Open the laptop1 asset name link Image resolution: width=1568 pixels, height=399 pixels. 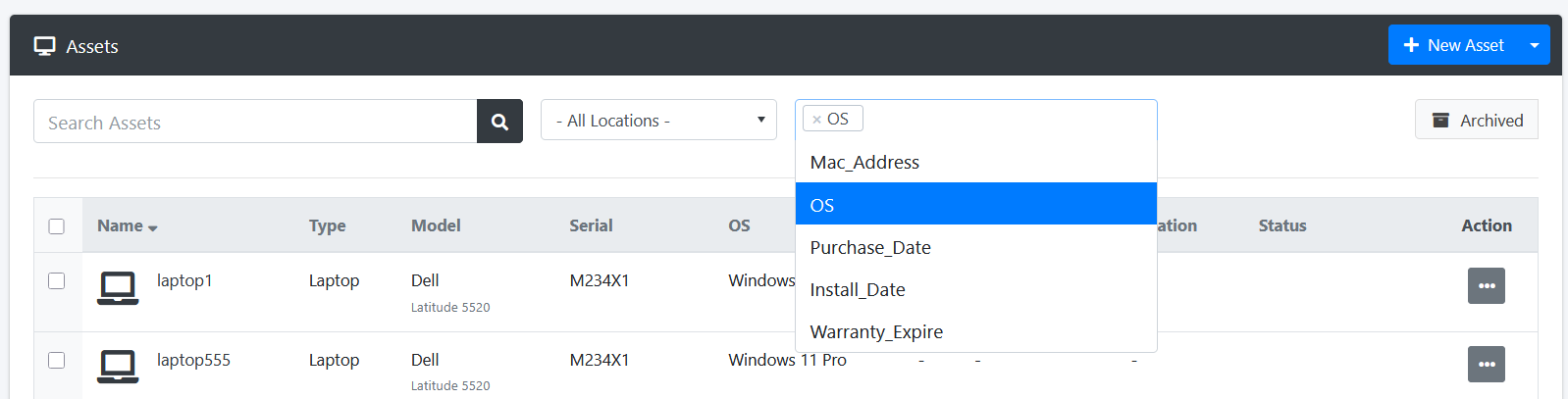(184, 281)
